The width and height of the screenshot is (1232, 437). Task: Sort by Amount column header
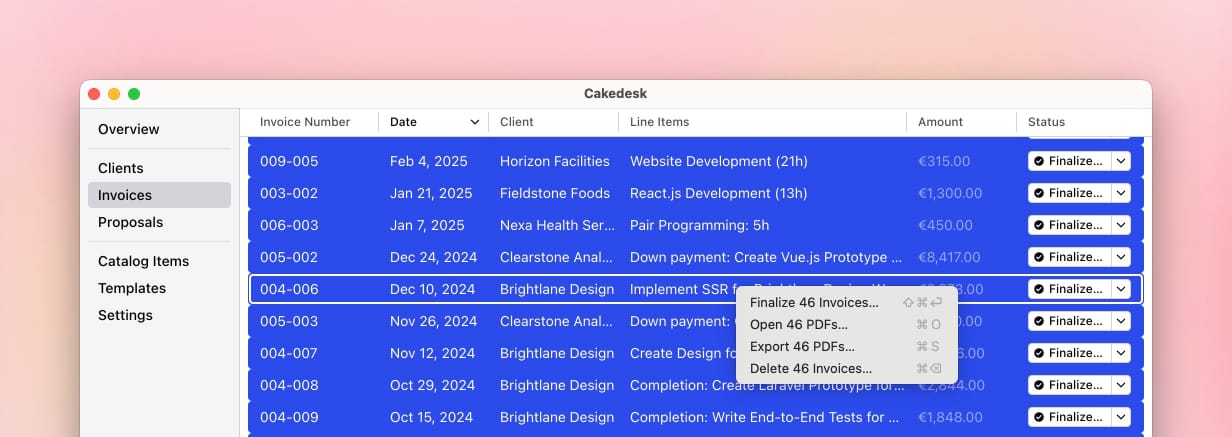pyautogui.click(x=940, y=122)
